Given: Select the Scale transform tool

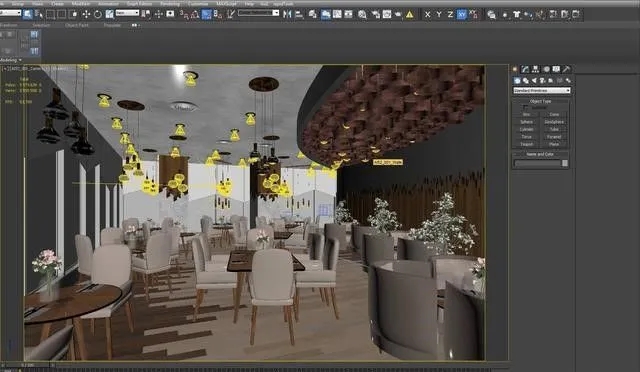Looking at the screenshot, I should coord(109,14).
